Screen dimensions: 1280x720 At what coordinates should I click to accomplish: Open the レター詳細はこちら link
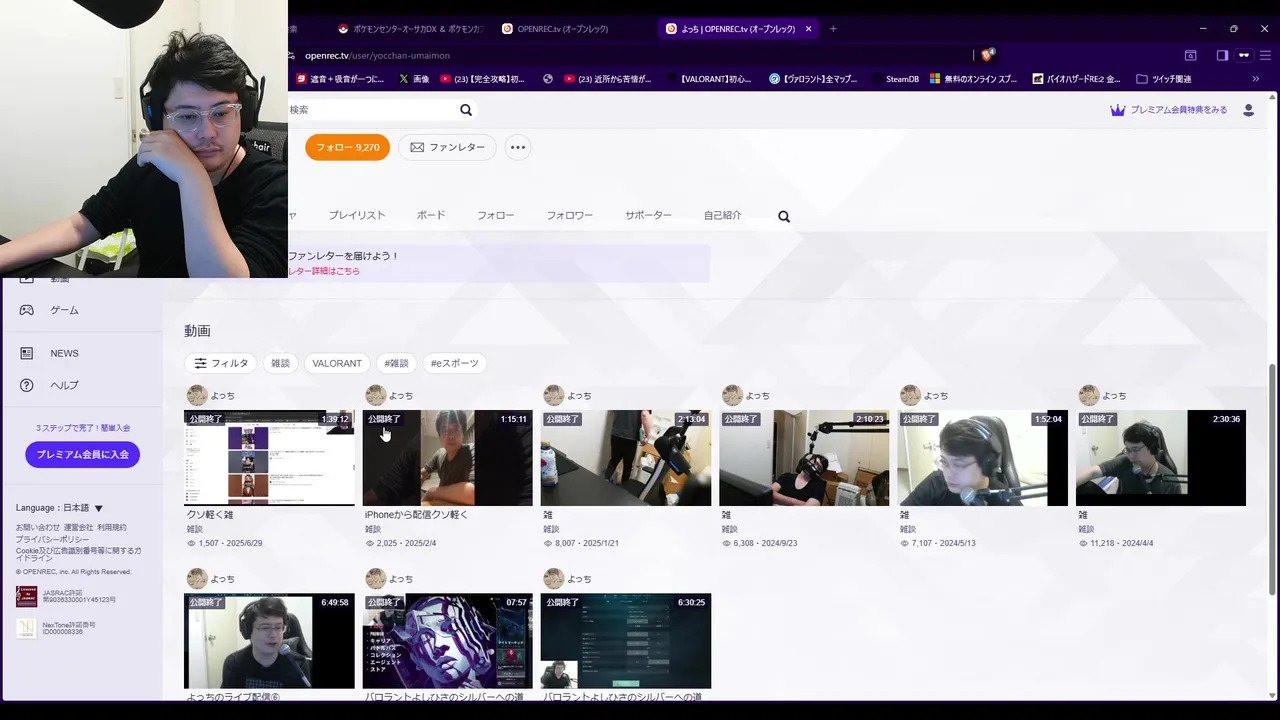(324, 271)
